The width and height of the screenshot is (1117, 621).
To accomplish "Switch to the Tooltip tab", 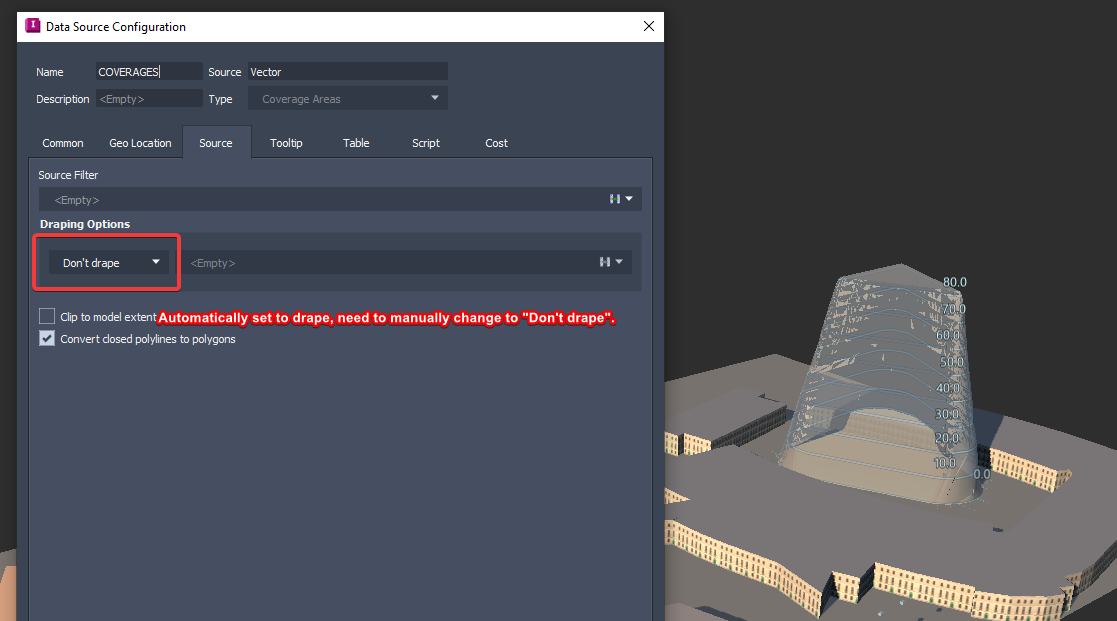I will coord(285,142).
